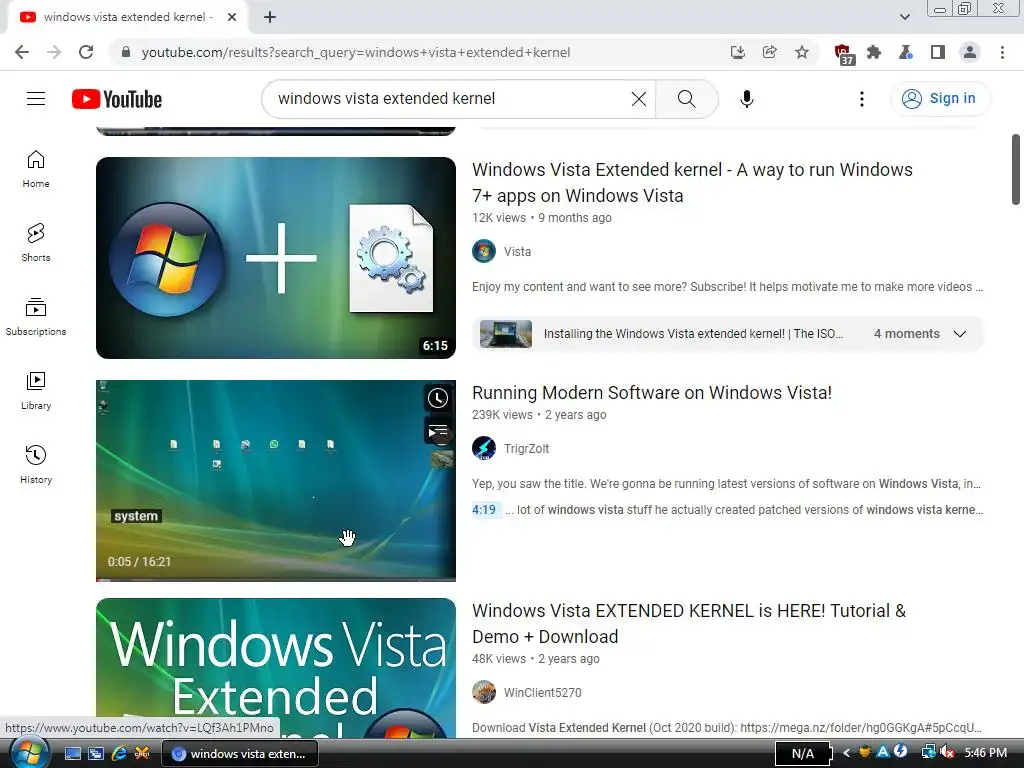The image size is (1024, 768).
Task: Click WinClient5270 channel avatar
Action: click(484, 692)
